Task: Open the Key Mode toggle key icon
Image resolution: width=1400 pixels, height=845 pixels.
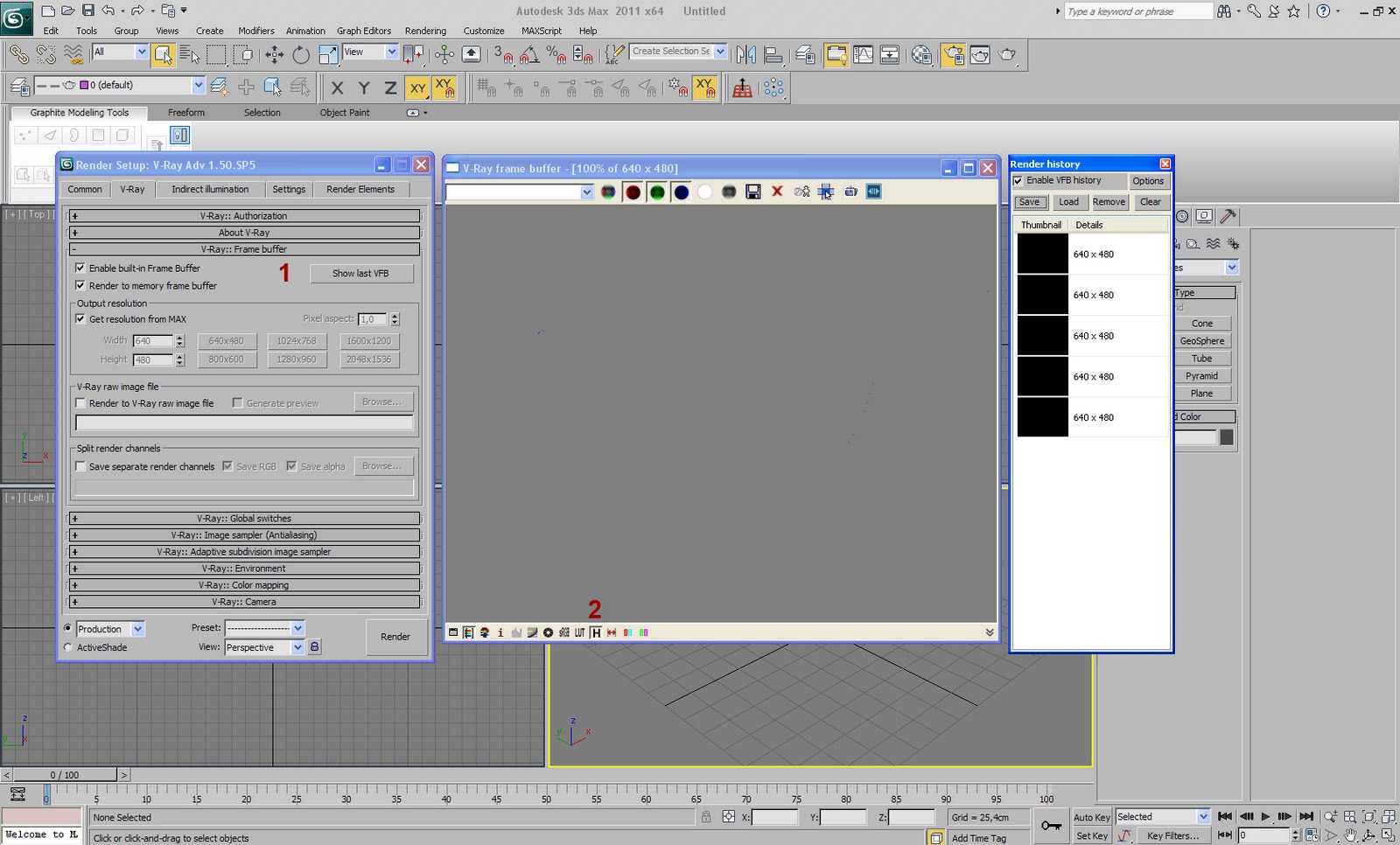Action: coord(1051,826)
